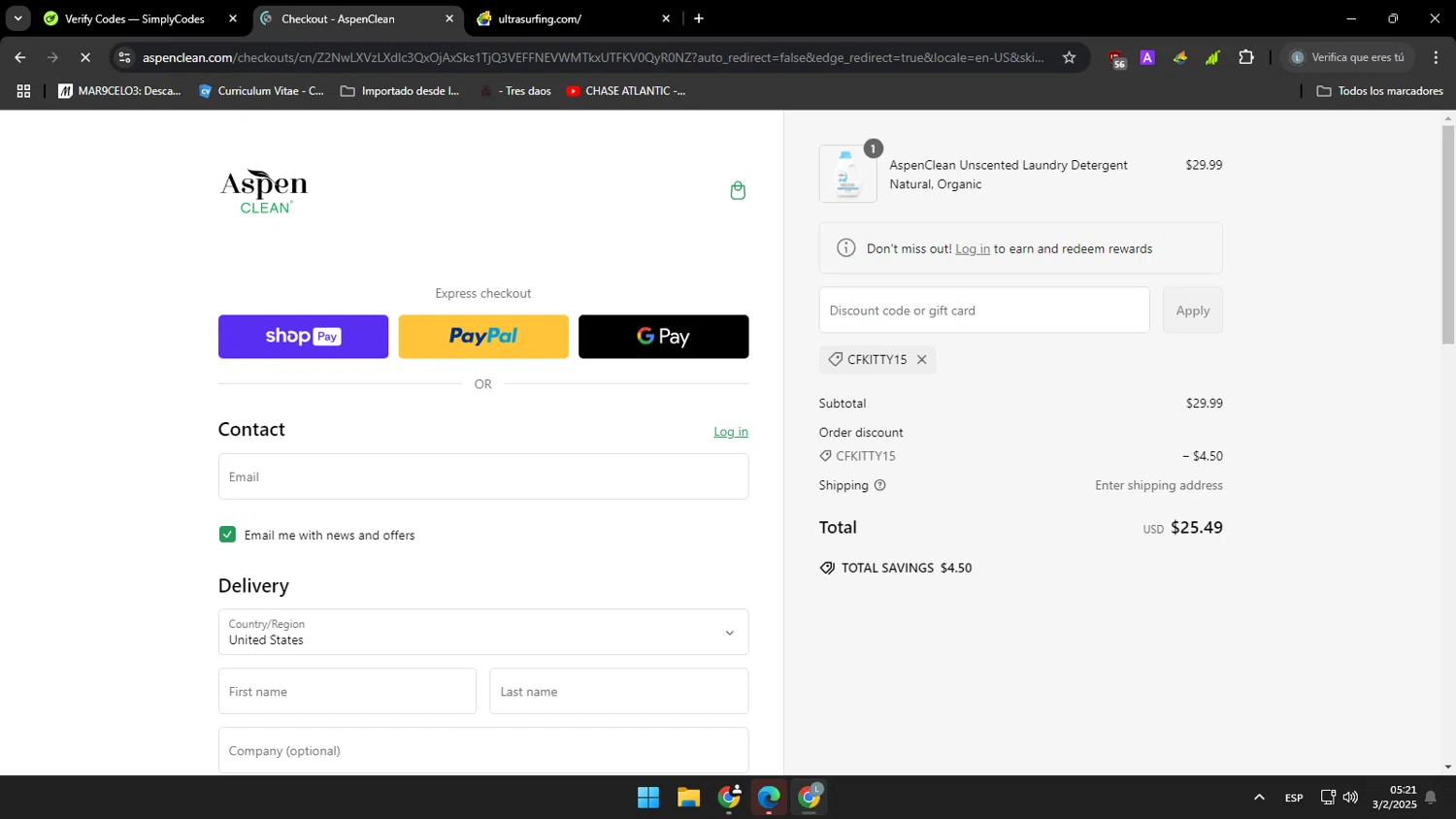Click the detergent product thumbnail

point(847,174)
